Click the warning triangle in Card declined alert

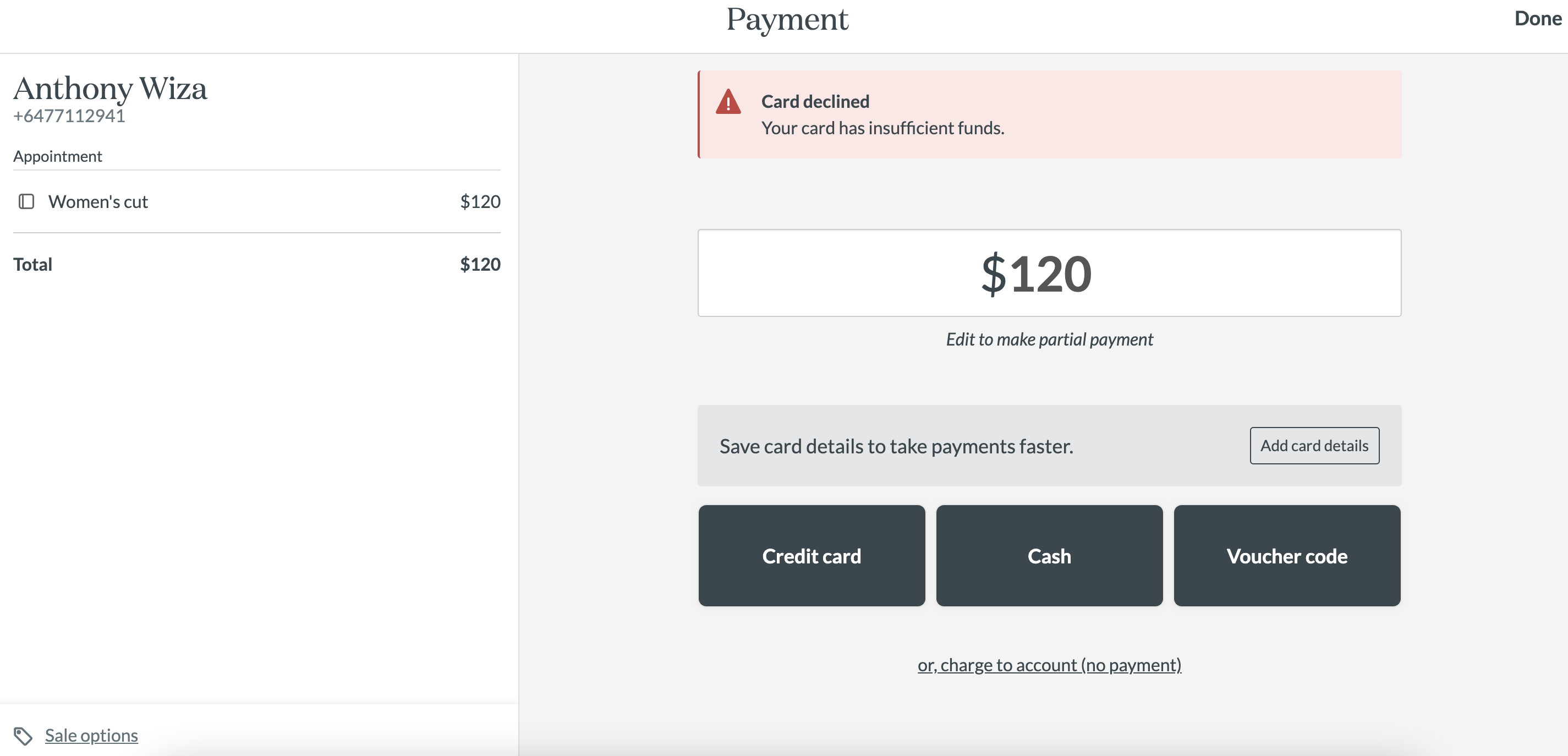(728, 103)
